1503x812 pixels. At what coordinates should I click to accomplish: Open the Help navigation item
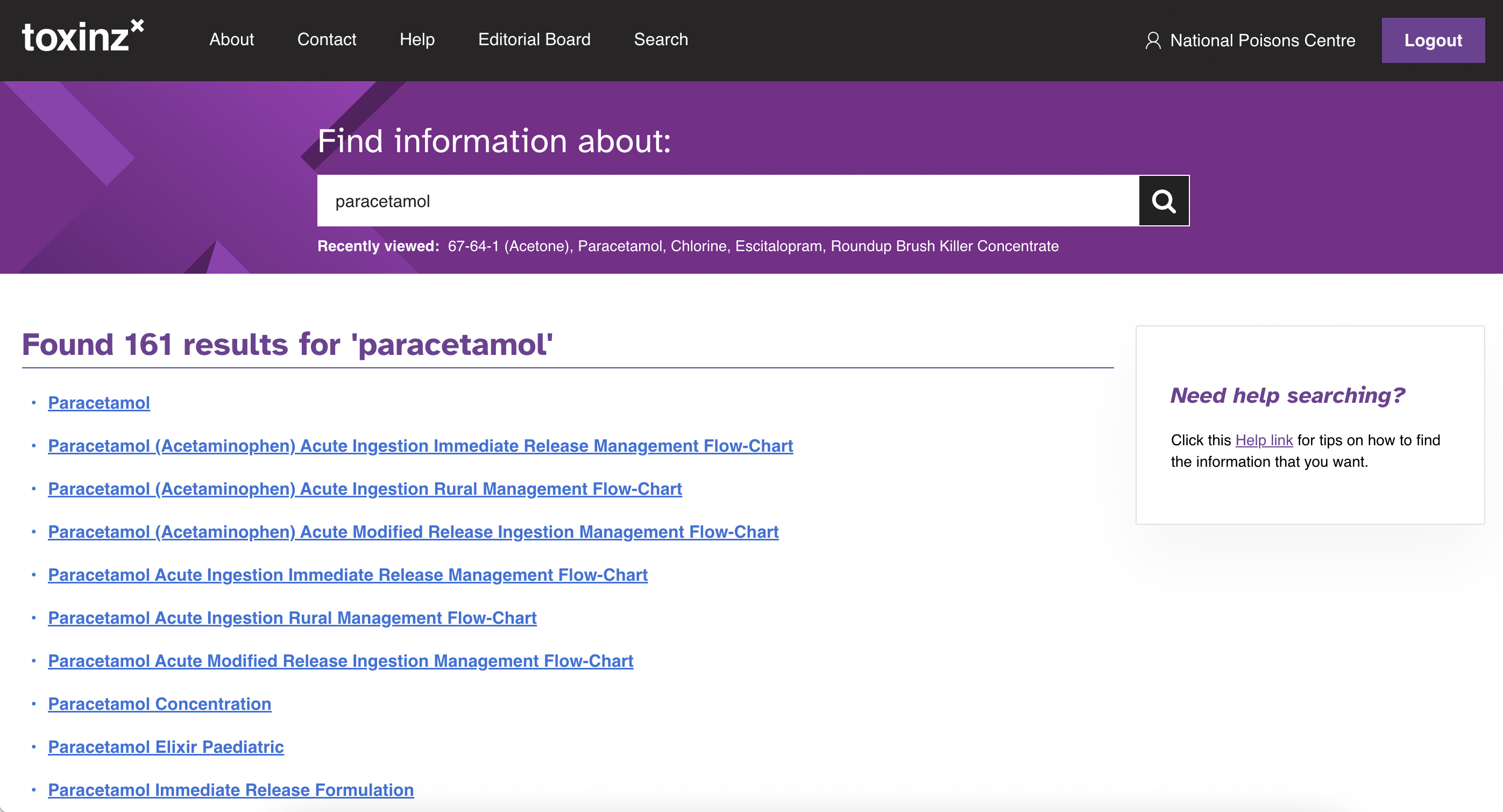[x=417, y=39]
